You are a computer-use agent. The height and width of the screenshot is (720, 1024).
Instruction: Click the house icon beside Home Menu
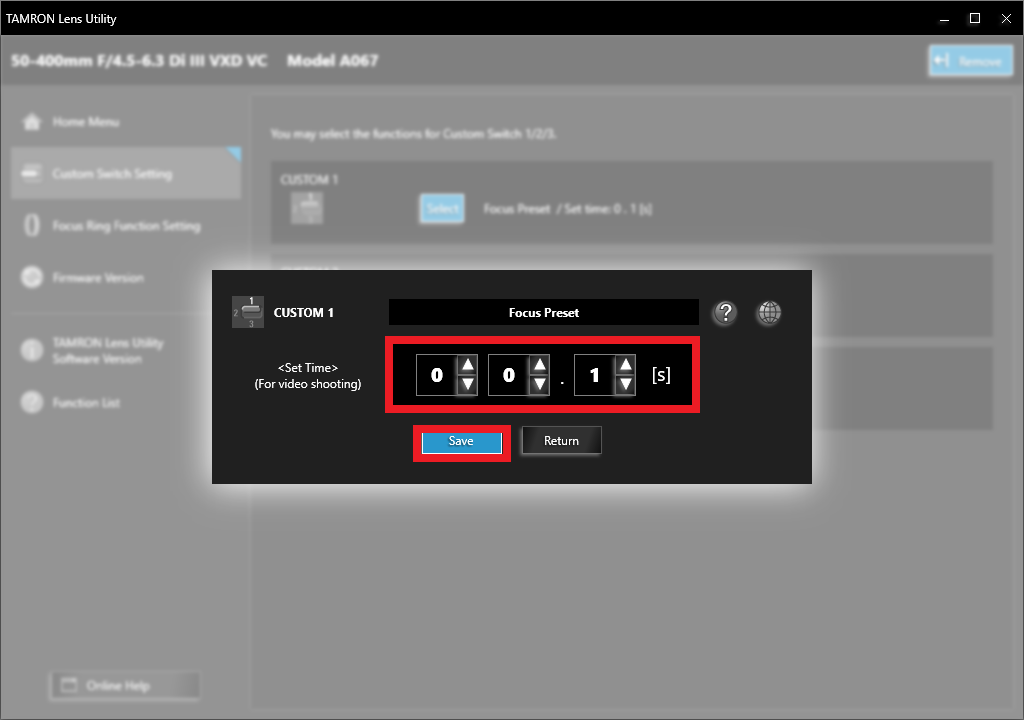tap(31, 122)
